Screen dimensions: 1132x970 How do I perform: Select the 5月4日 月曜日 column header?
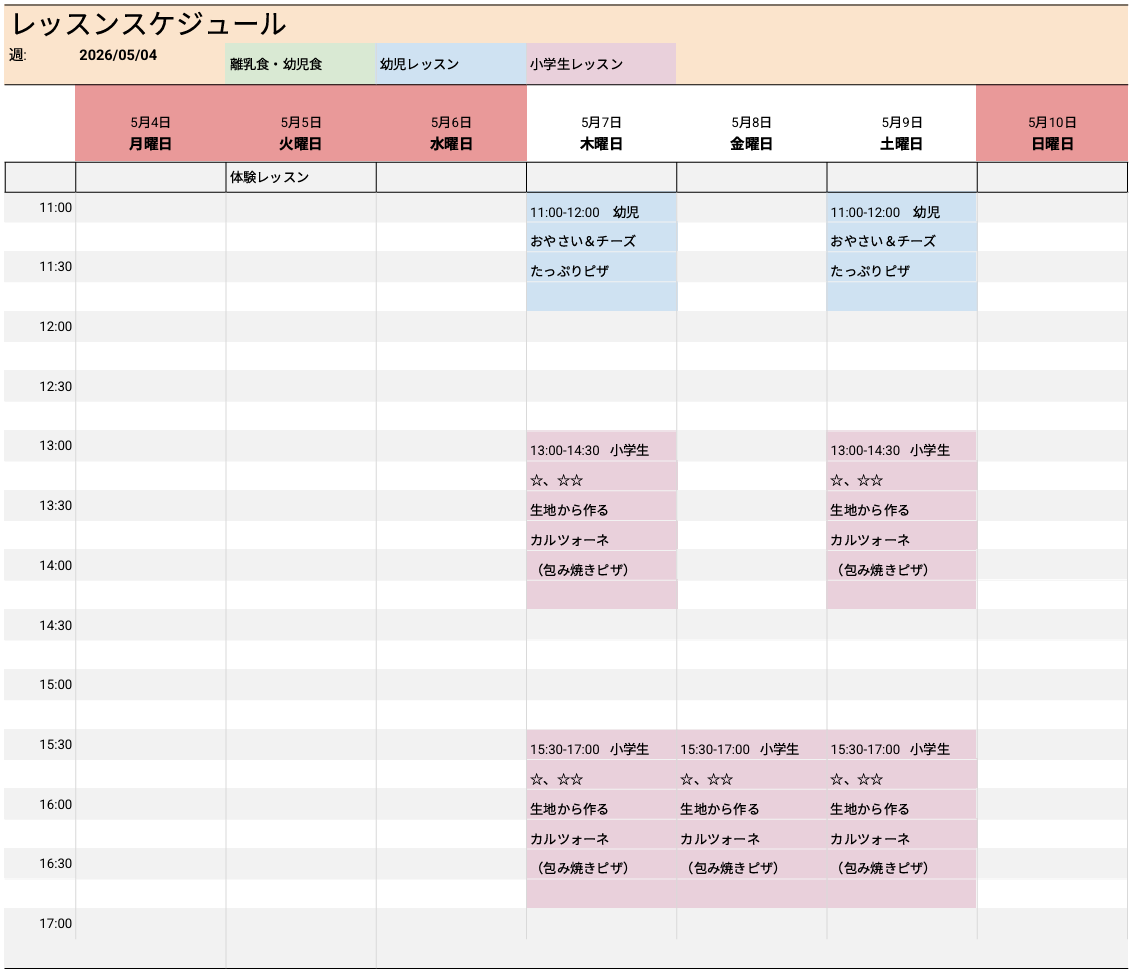pyautogui.click(x=150, y=133)
